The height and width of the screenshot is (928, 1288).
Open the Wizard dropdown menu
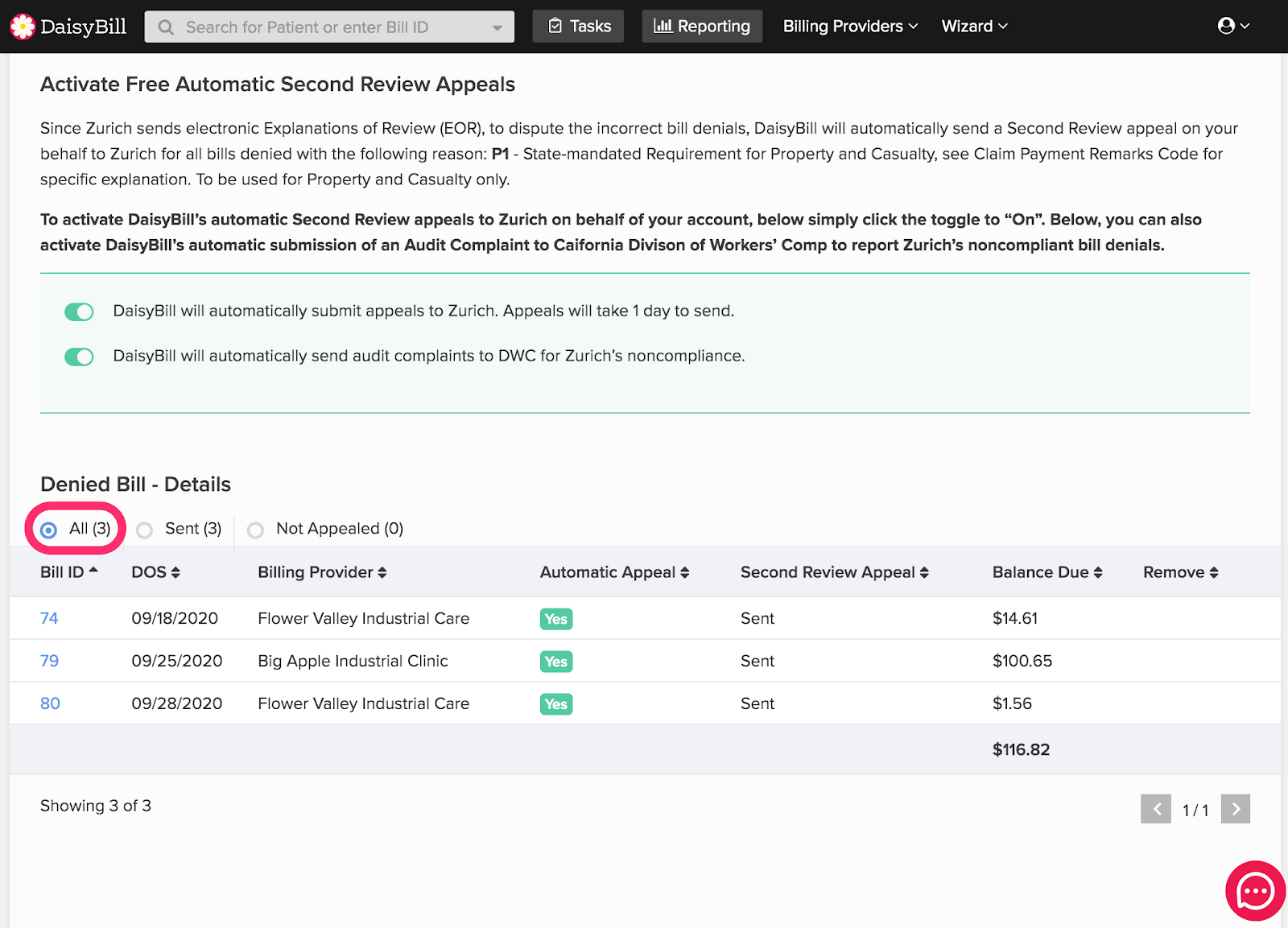point(974,27)
